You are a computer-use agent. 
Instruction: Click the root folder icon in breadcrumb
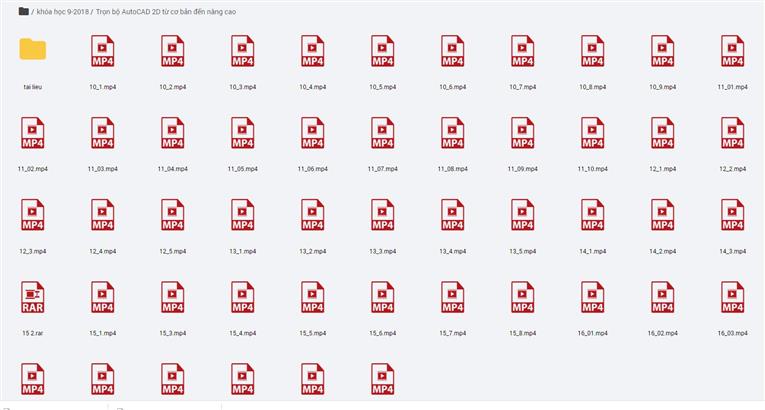pos(23,11)
